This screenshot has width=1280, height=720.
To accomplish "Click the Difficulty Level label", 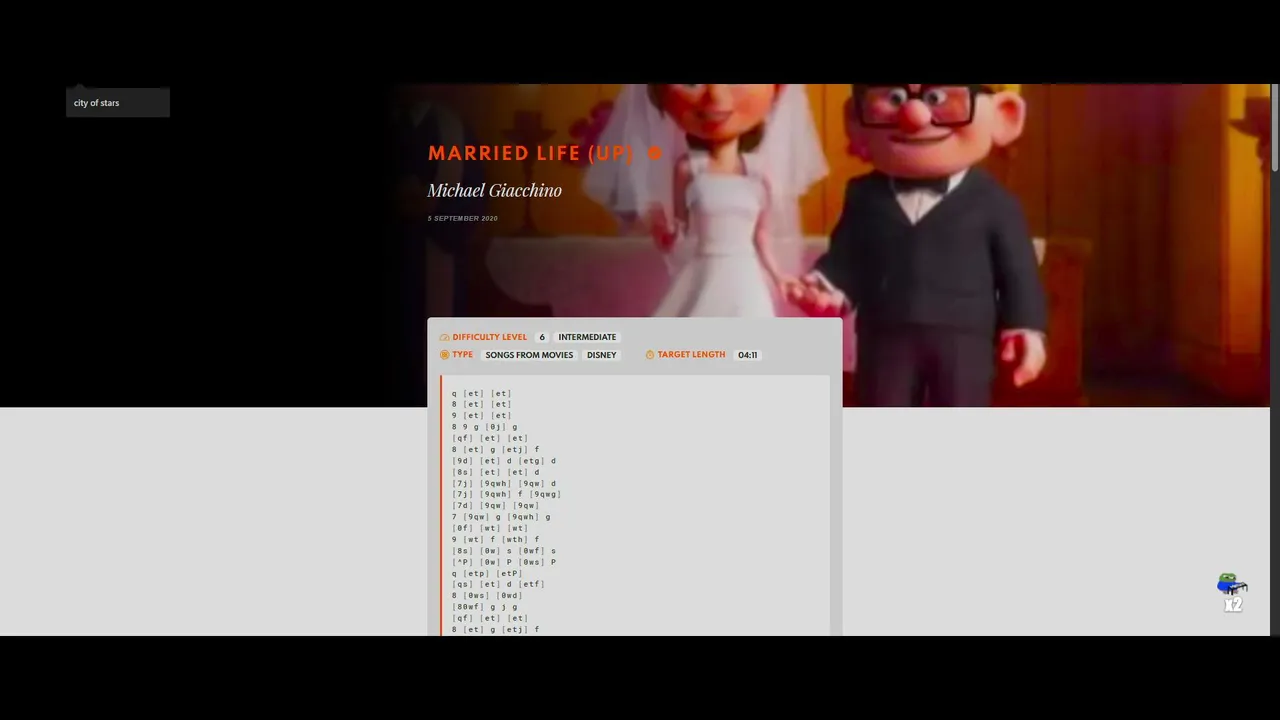I will coord(489,337).
